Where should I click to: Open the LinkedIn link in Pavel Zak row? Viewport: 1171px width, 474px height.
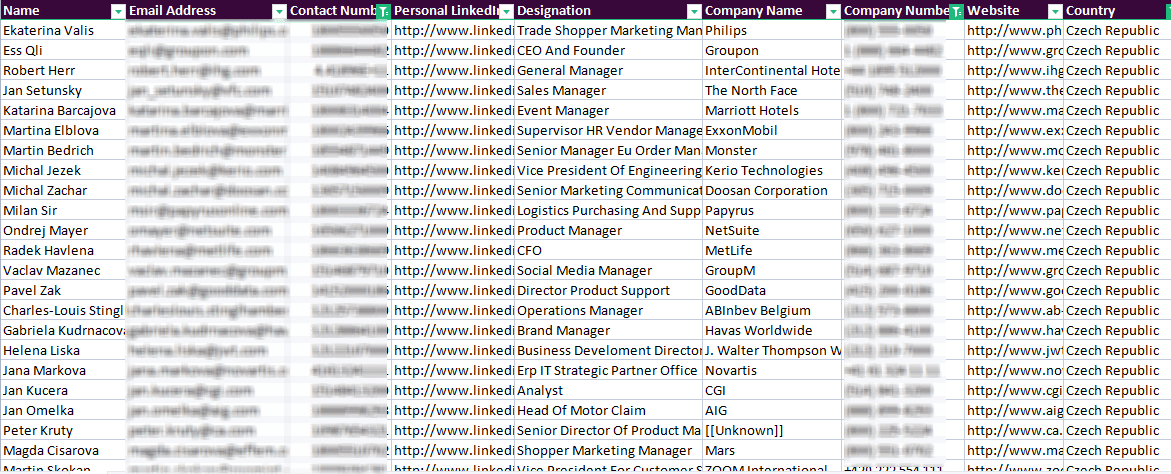(x=453, y=290)
